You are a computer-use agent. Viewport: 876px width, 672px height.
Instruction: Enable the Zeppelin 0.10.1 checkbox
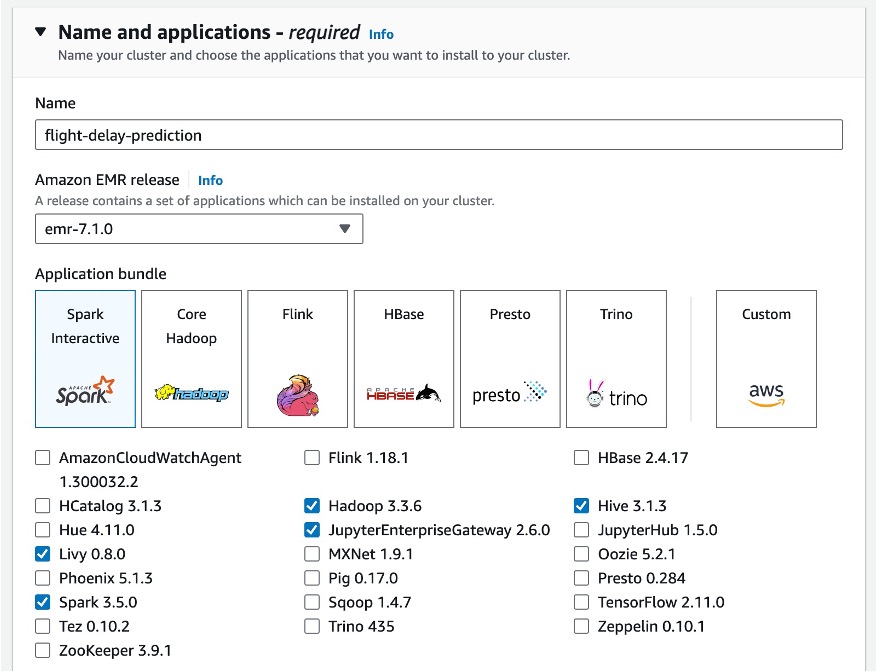[x=582, y=627]
